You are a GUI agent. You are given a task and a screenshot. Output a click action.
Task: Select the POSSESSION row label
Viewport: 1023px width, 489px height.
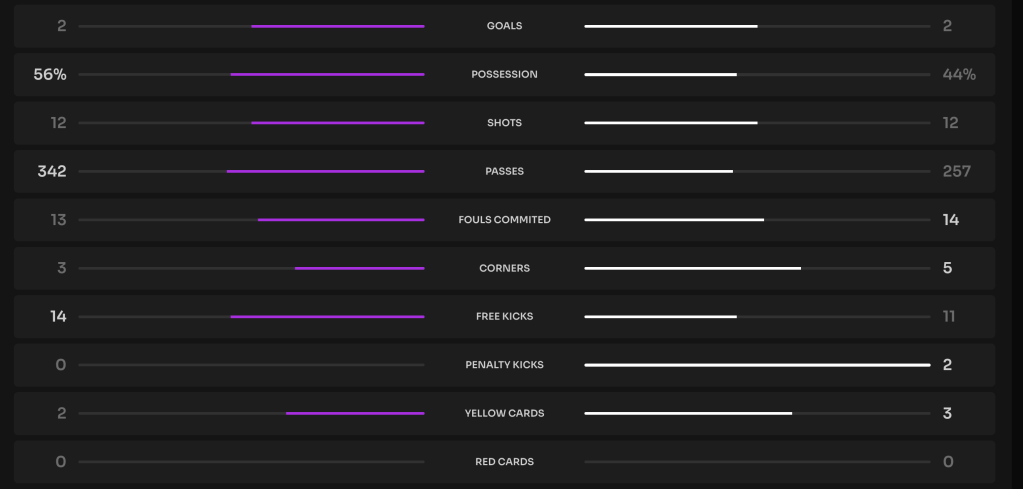coord(504,75)
